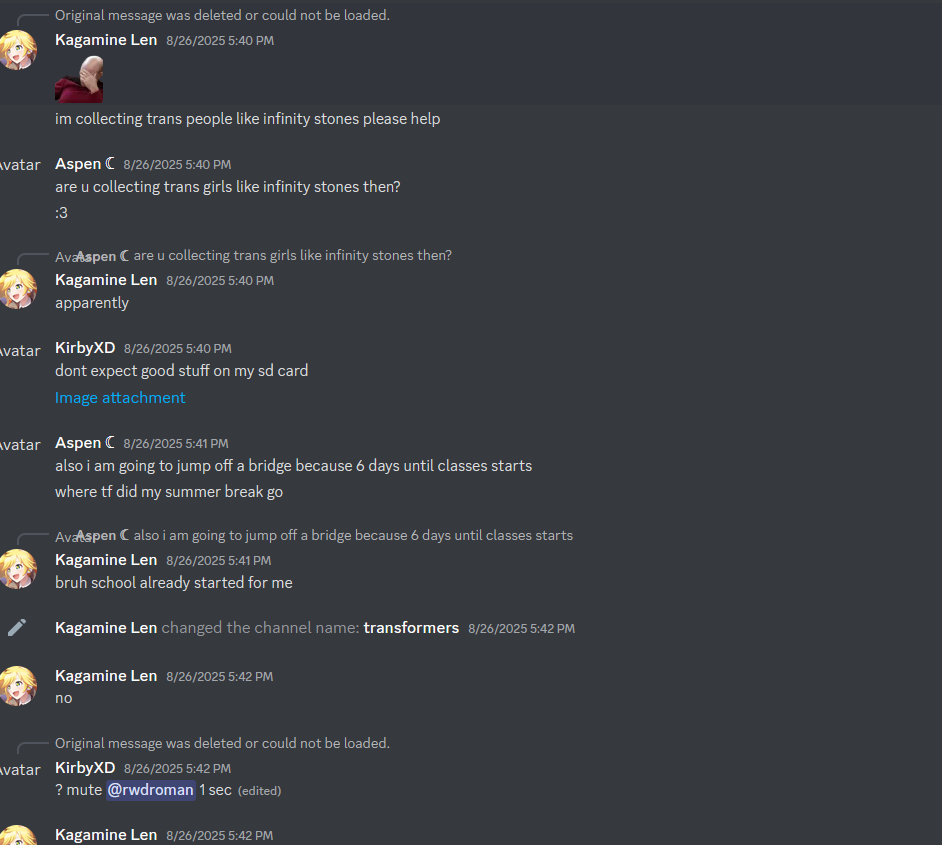942x845 pixels.
Task: Click Kagamine Len name in channel rename notice
Action: pos(106,628)
